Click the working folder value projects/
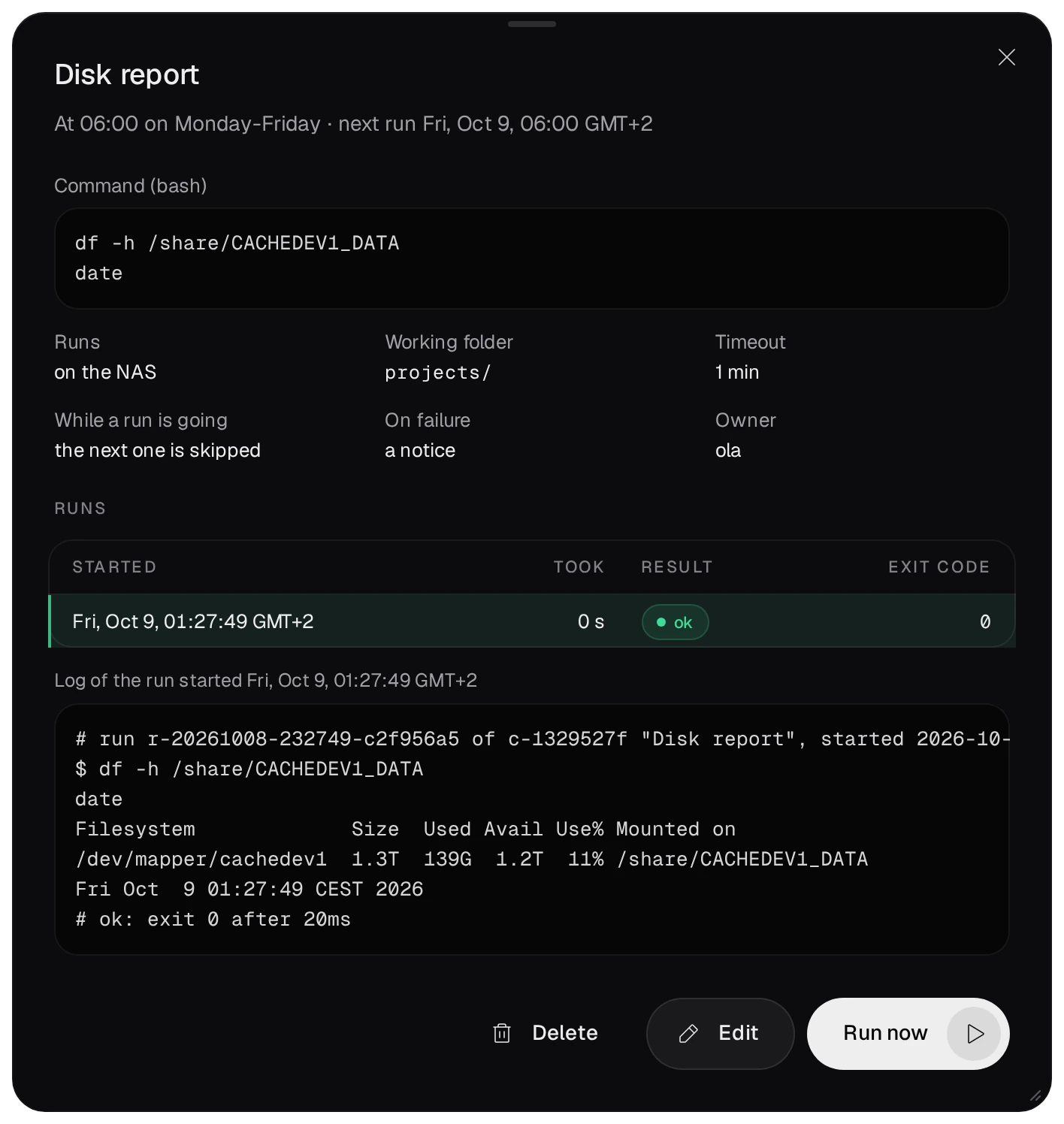1064x1124 pixels. (437, 372)
